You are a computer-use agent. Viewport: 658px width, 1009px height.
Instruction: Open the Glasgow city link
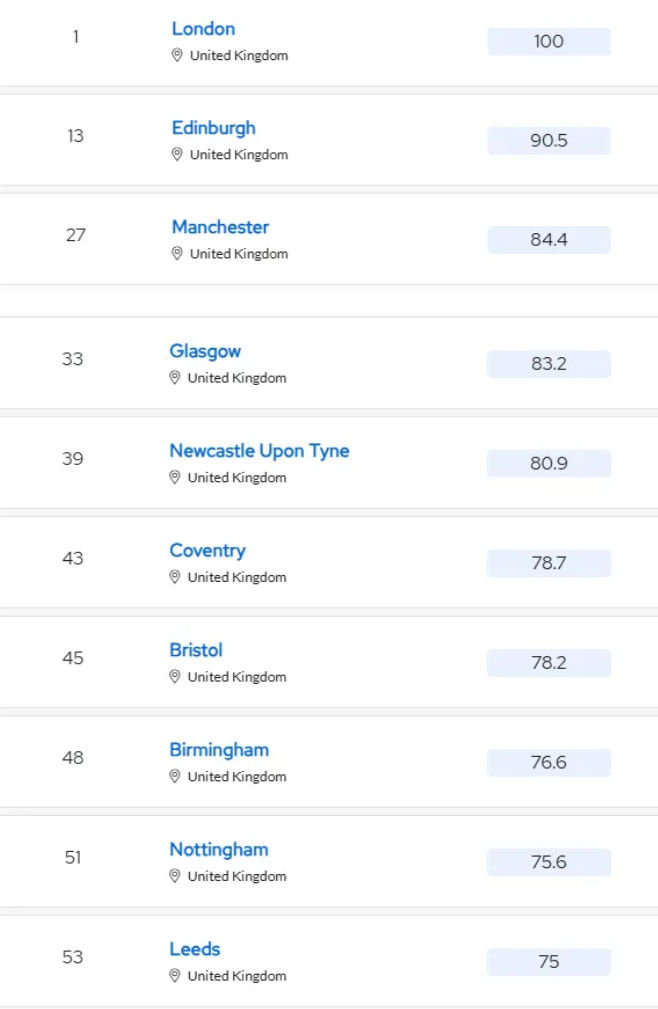pyautogui.click(x=205, y=351)
